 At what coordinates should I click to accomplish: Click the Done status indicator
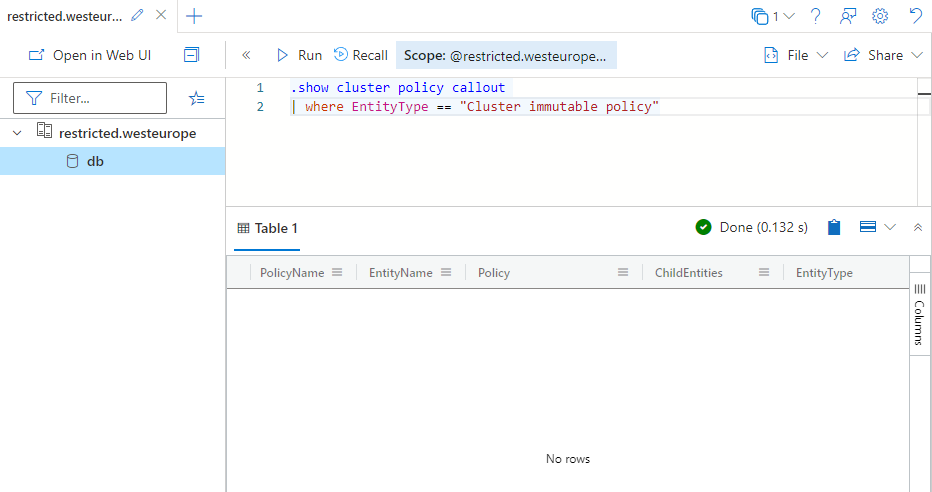click(x=751, y=228)
